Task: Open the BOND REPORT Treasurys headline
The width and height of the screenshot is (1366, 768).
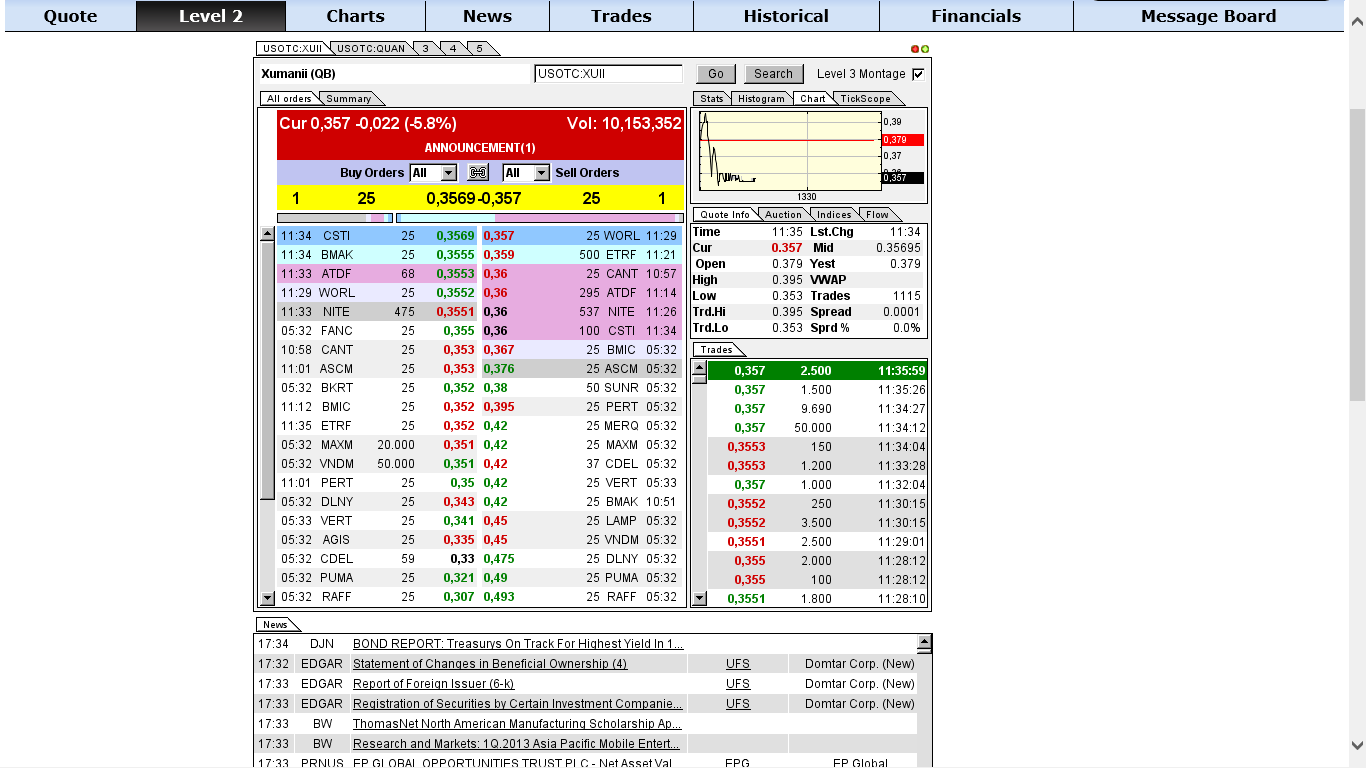Action: tap(518, 644)
